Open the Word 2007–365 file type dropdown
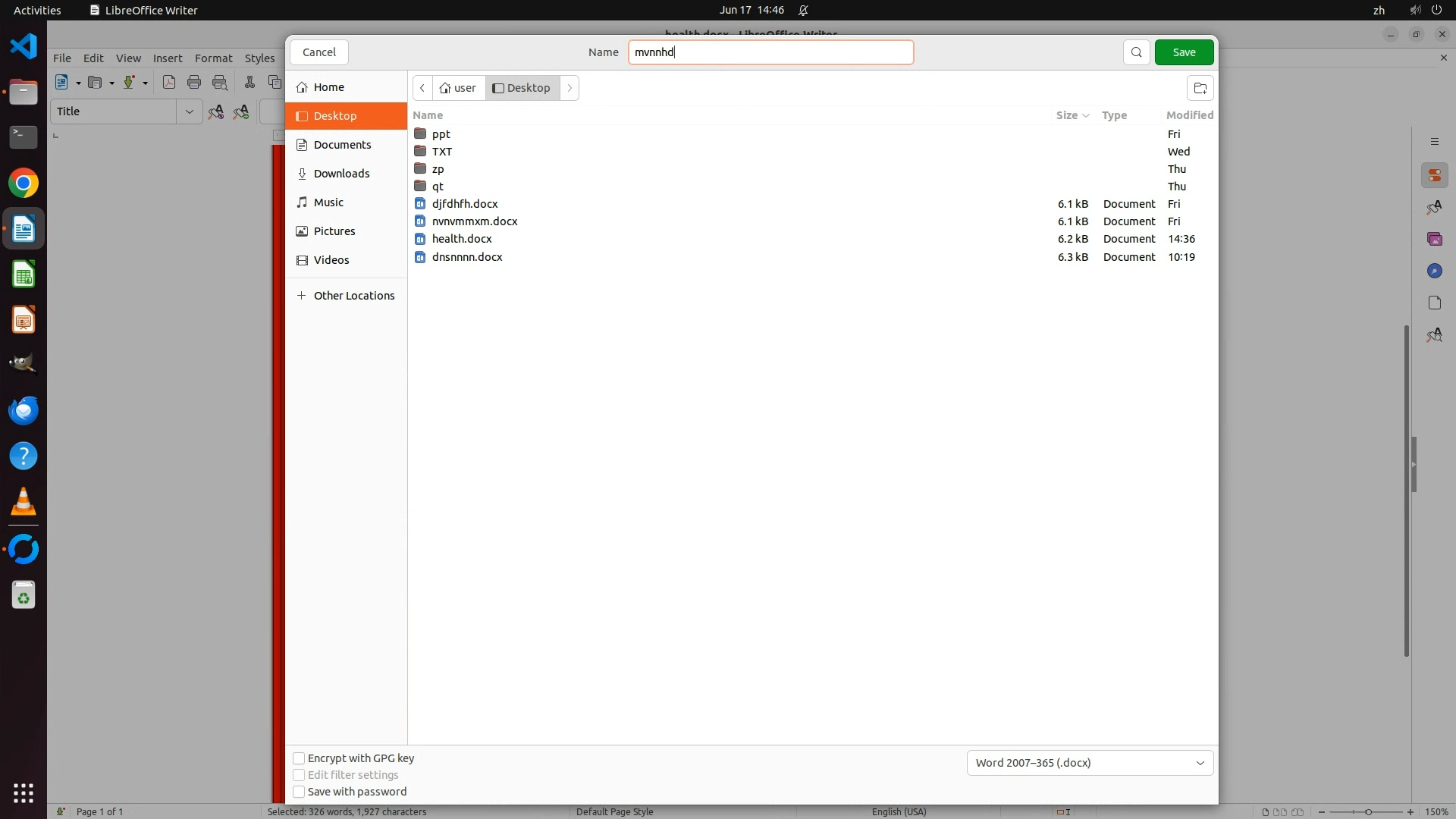The image size is (1456, 819). [x=1090, y=763]
